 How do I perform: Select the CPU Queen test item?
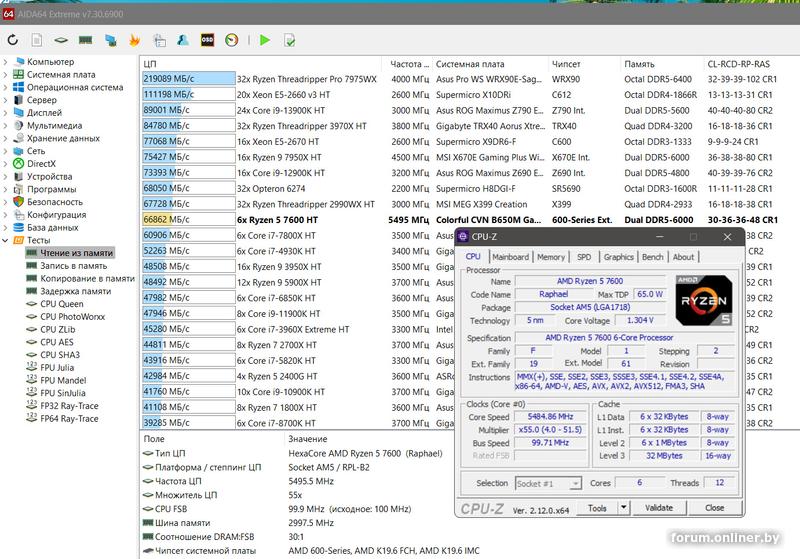click(x=61, y=304)
